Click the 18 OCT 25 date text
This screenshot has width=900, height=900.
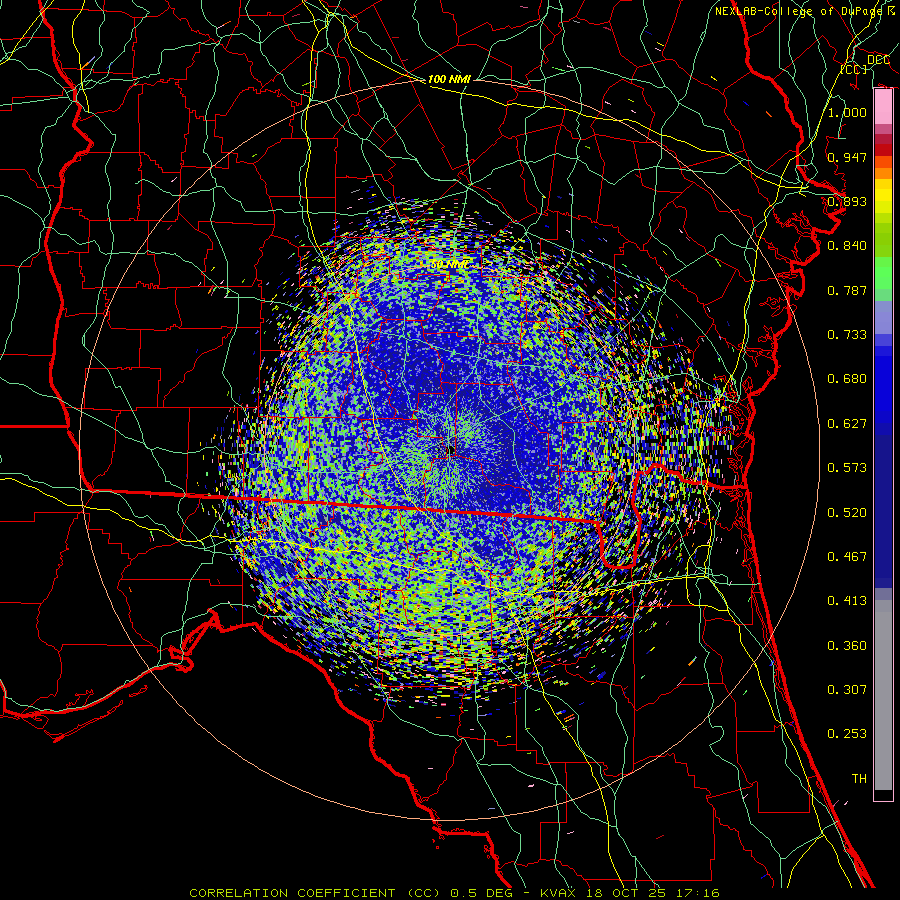628,893
